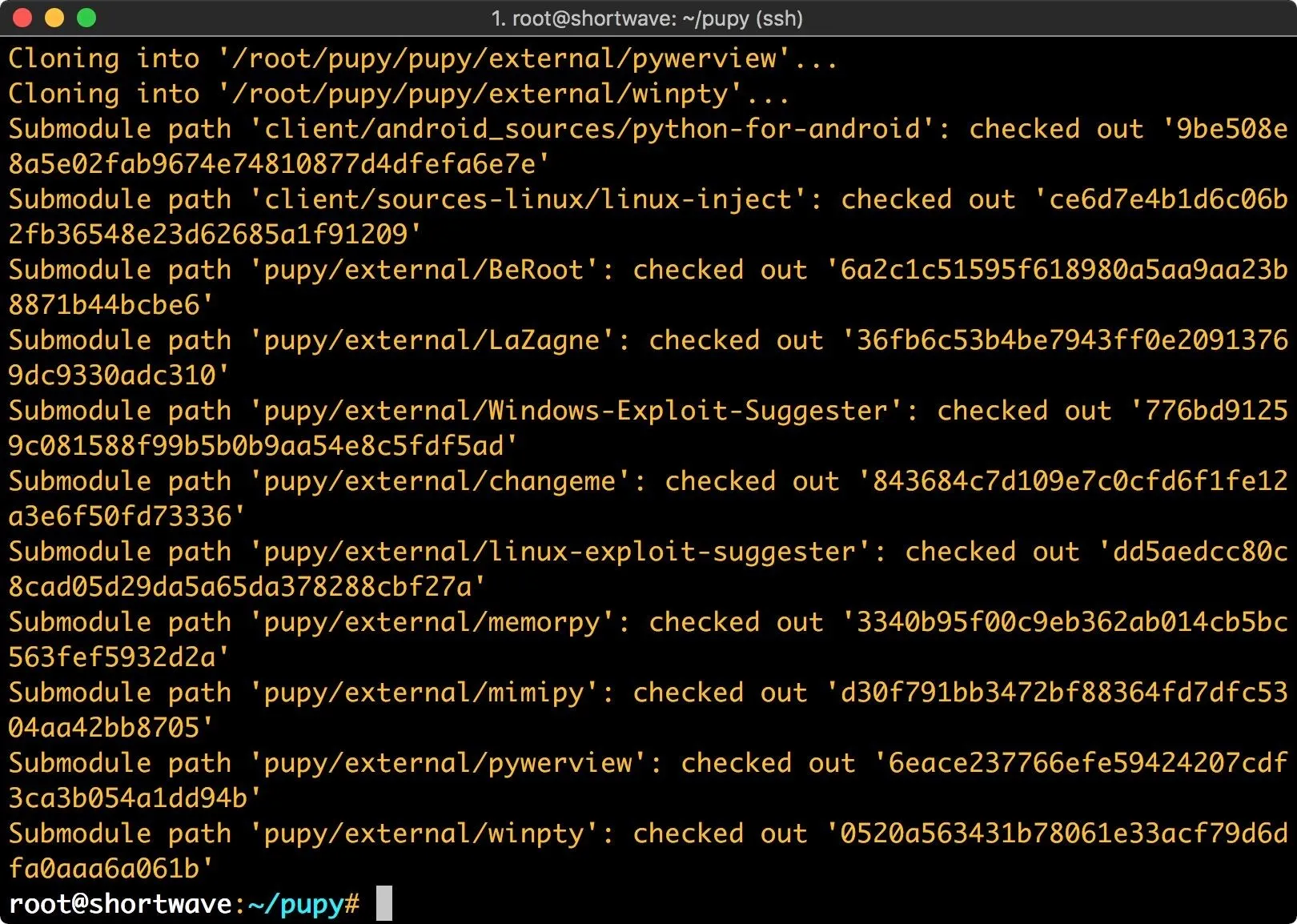1297x924 pixels.
Task: Click 'pupy/external/winpty' in Submodule path line
Action: click(x=424, y=834)
